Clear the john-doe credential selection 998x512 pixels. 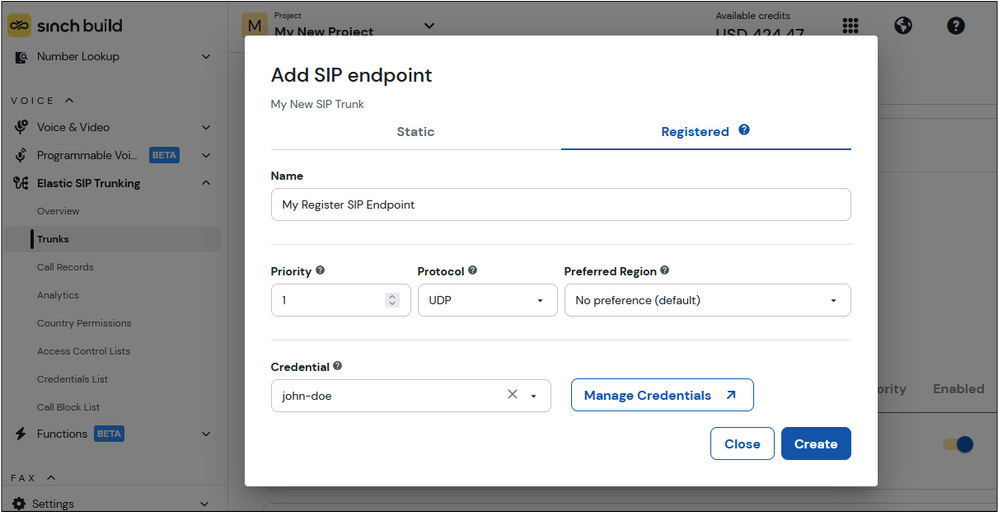(512, 394)
